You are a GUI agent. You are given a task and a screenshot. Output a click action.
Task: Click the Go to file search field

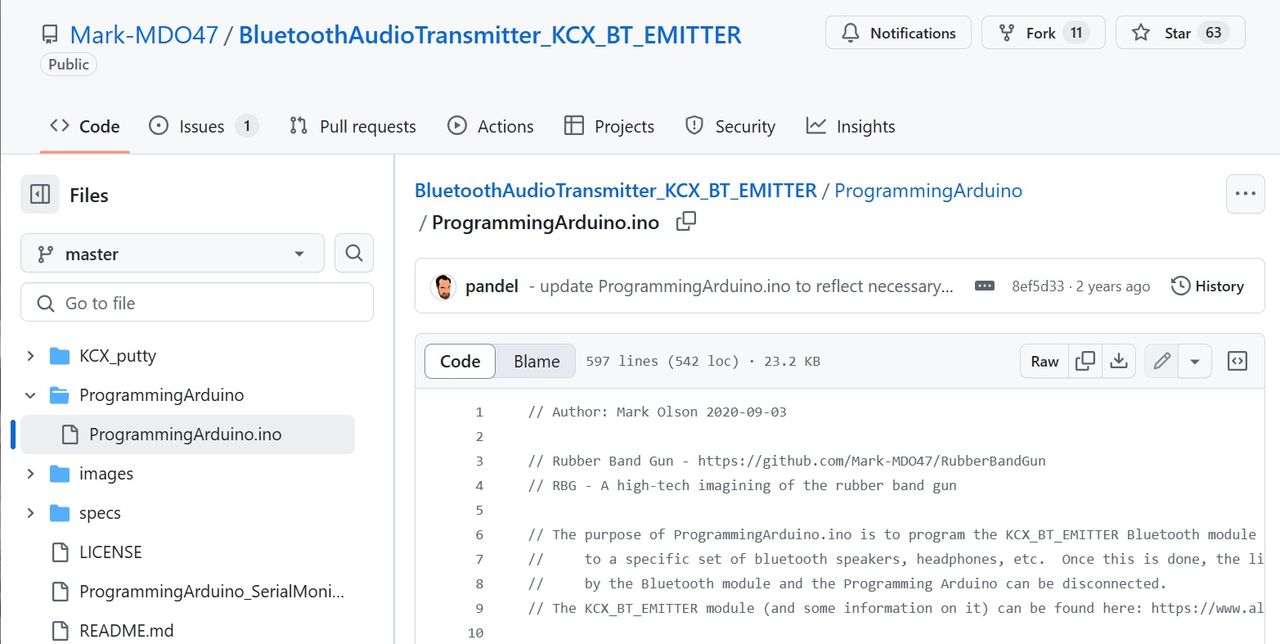point(197,303)
